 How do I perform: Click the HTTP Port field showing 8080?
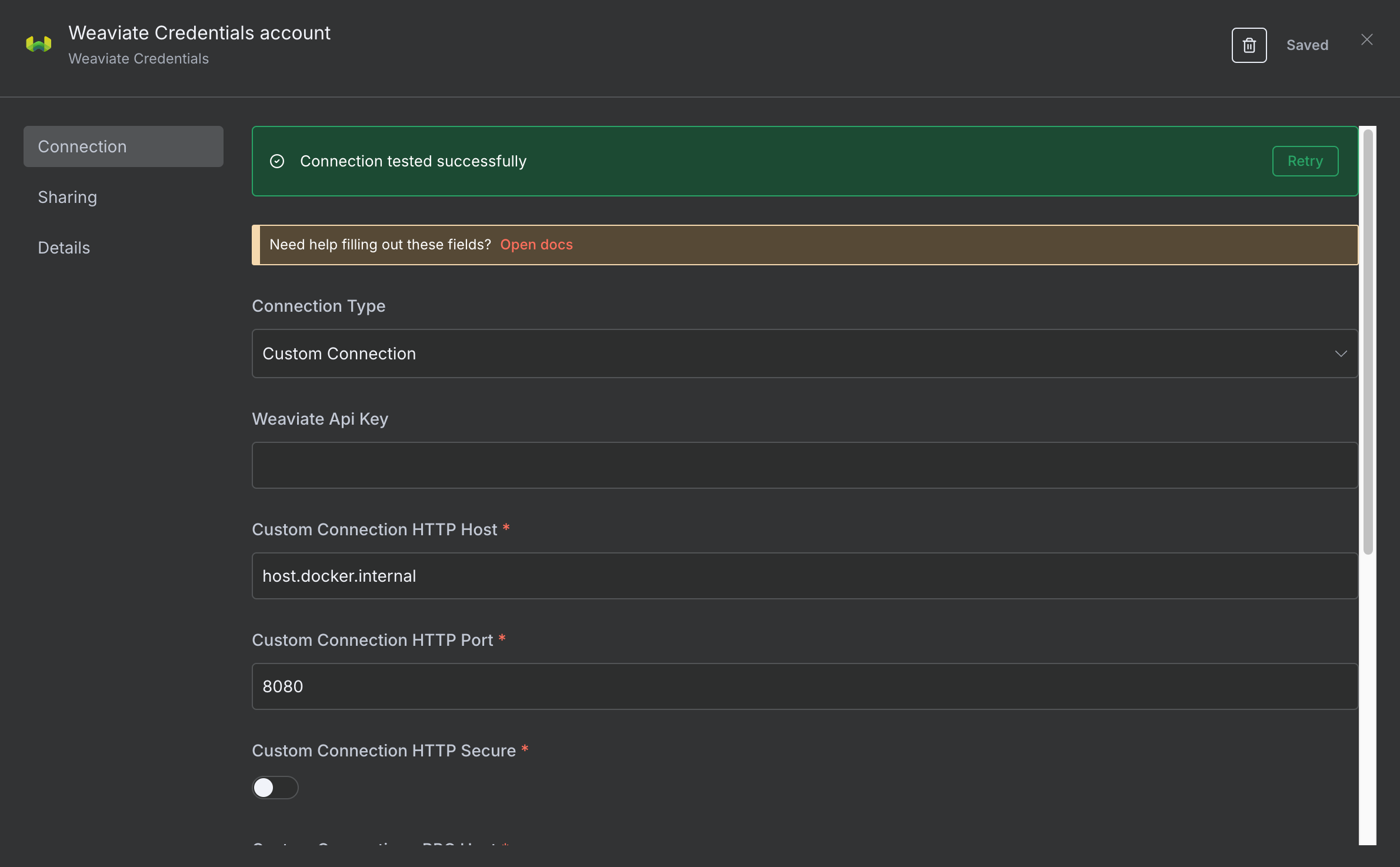(804, 686)
